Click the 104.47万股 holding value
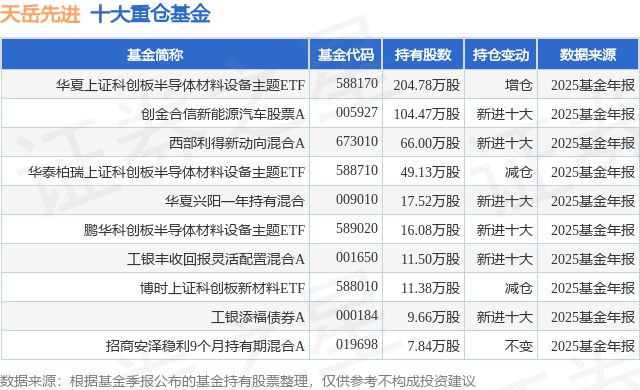The image size is (640, 390). point(427,114)
